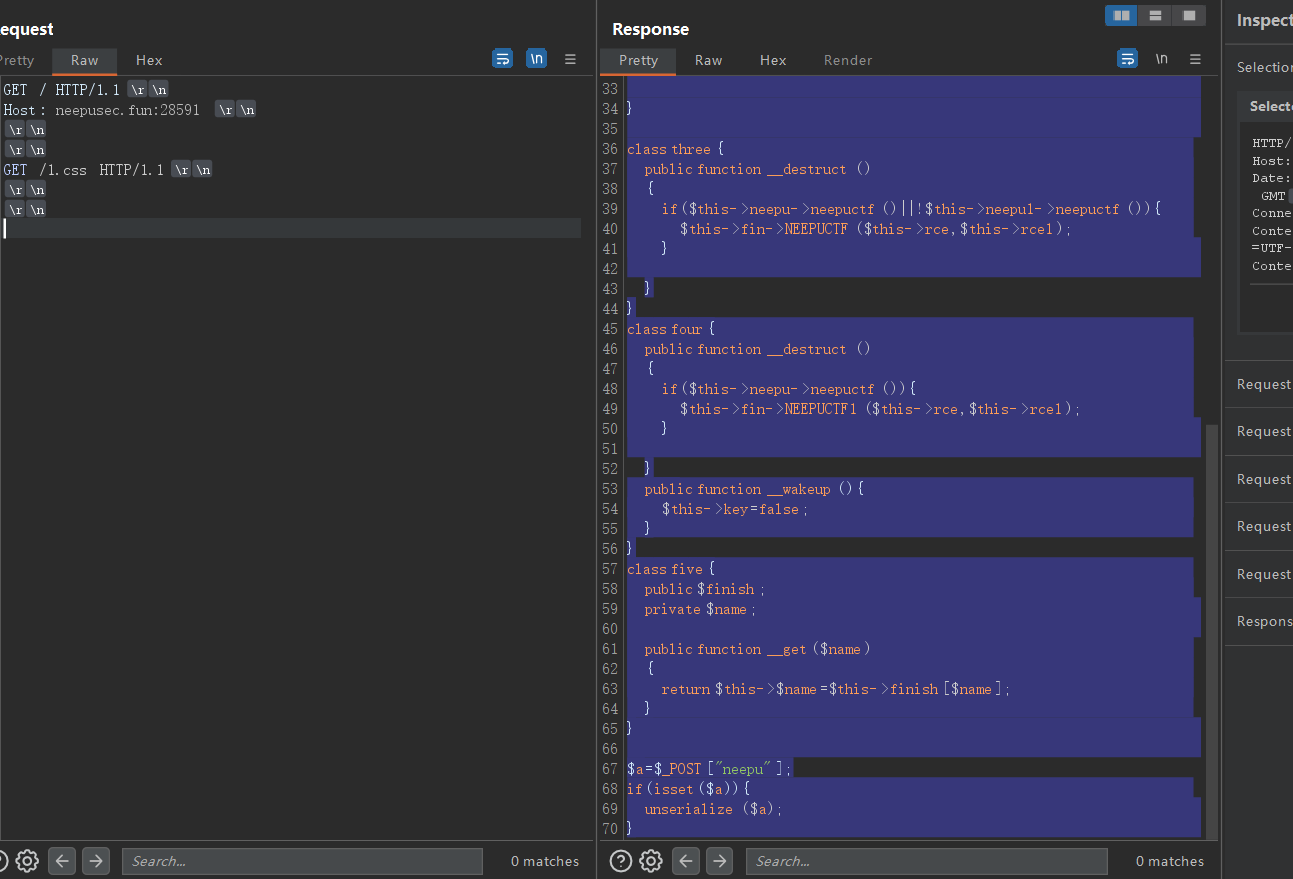Click the 'class four {' code line
The width and height of the screenshot is (1293, 879).
[x=672, y=329]
